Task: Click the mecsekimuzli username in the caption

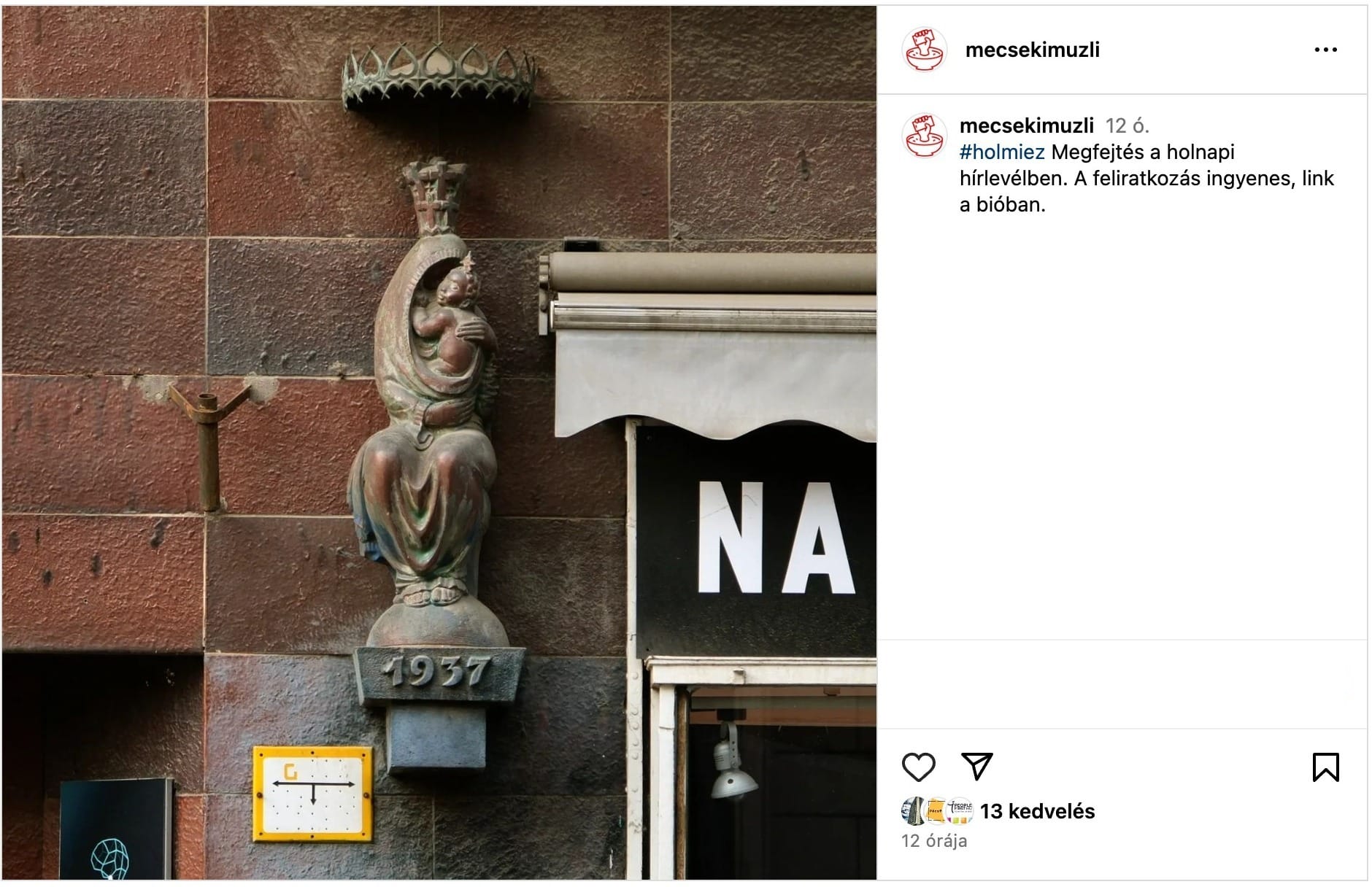Action: 1026,125
